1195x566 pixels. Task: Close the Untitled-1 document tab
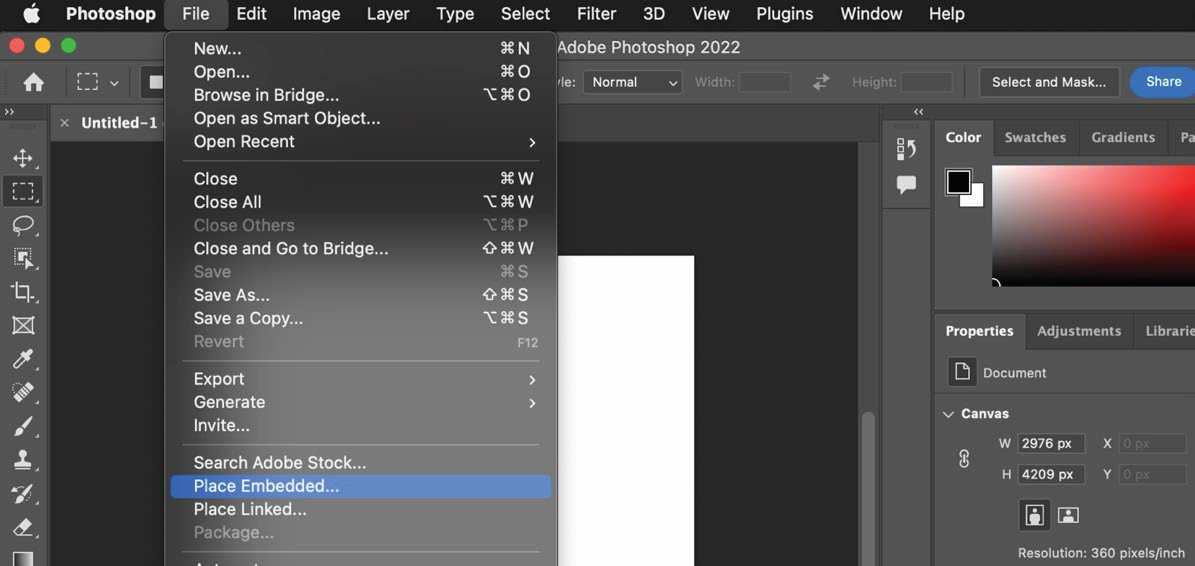[x=64, y=123]
